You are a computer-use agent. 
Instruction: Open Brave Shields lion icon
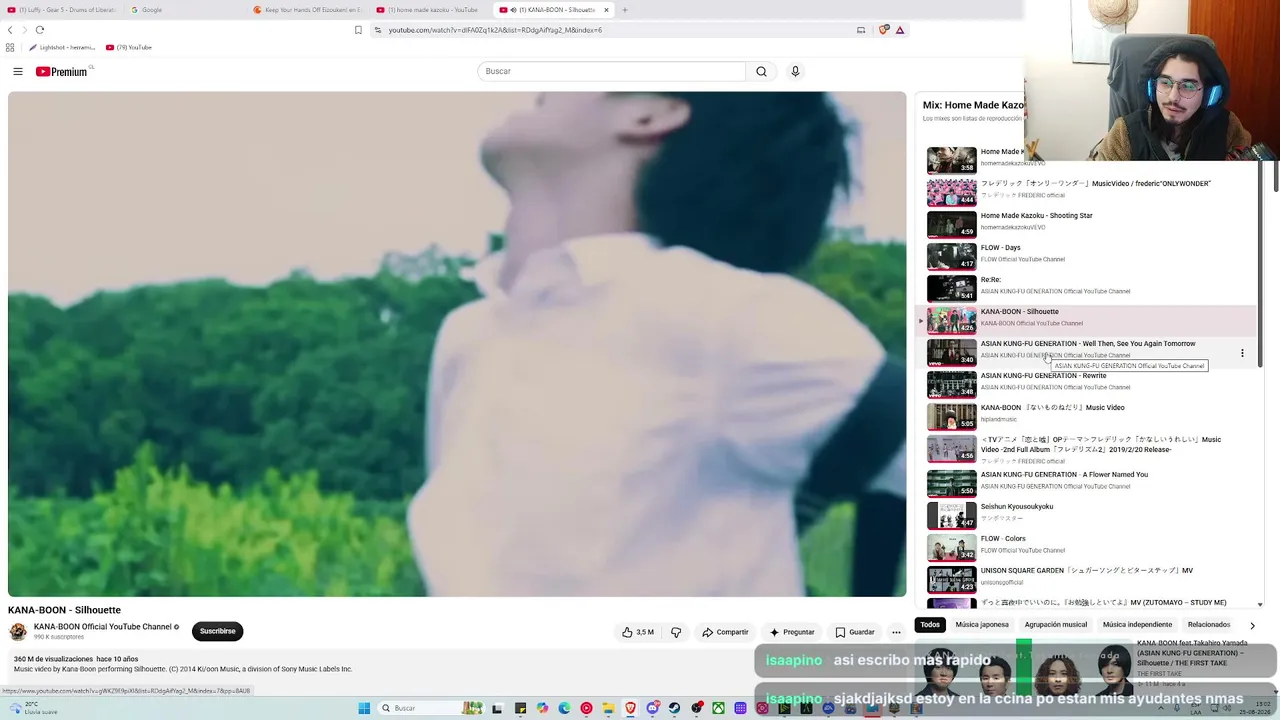pos(883,30)
